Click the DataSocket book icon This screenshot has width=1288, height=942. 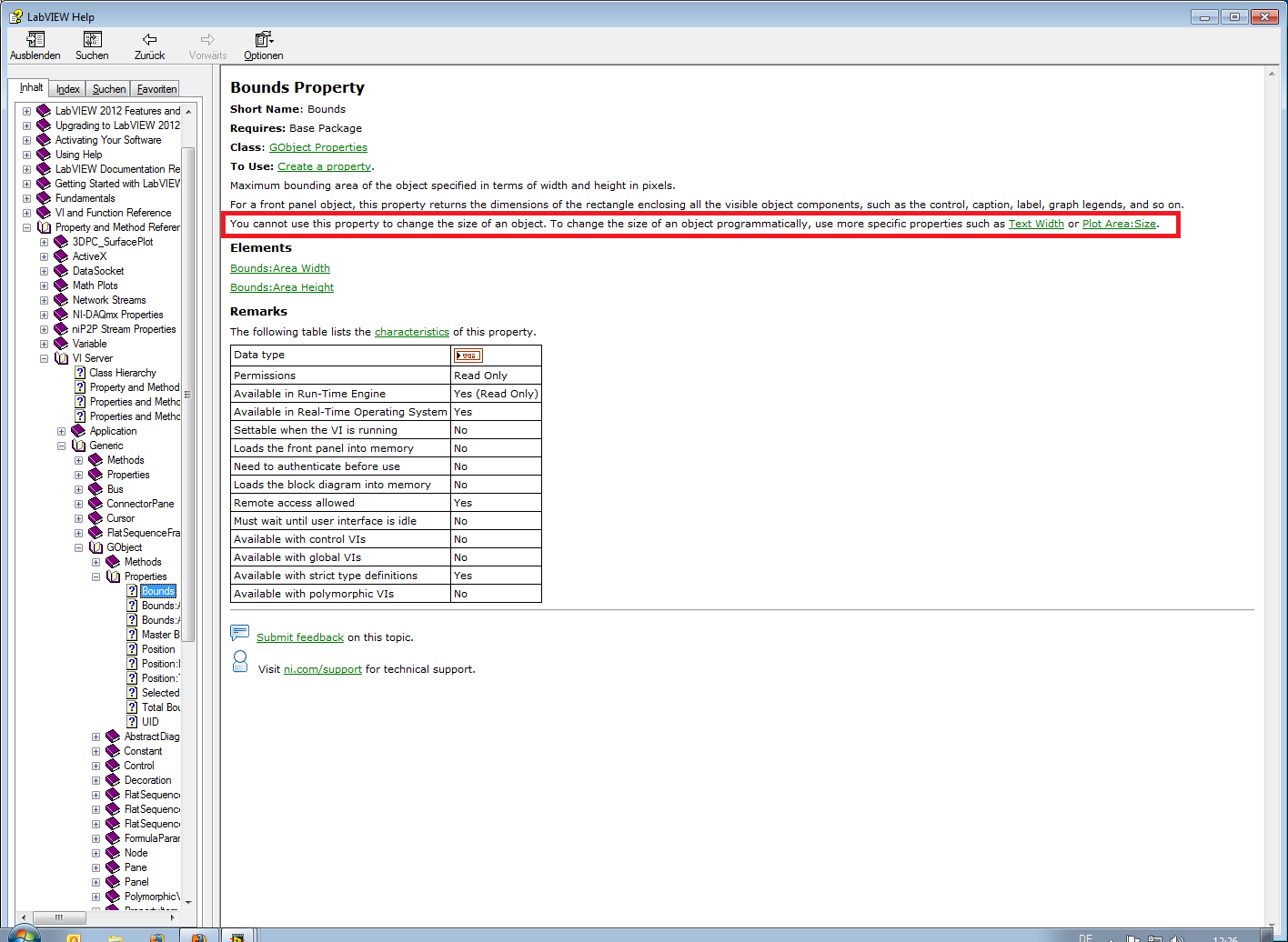[x=61, y=271]
